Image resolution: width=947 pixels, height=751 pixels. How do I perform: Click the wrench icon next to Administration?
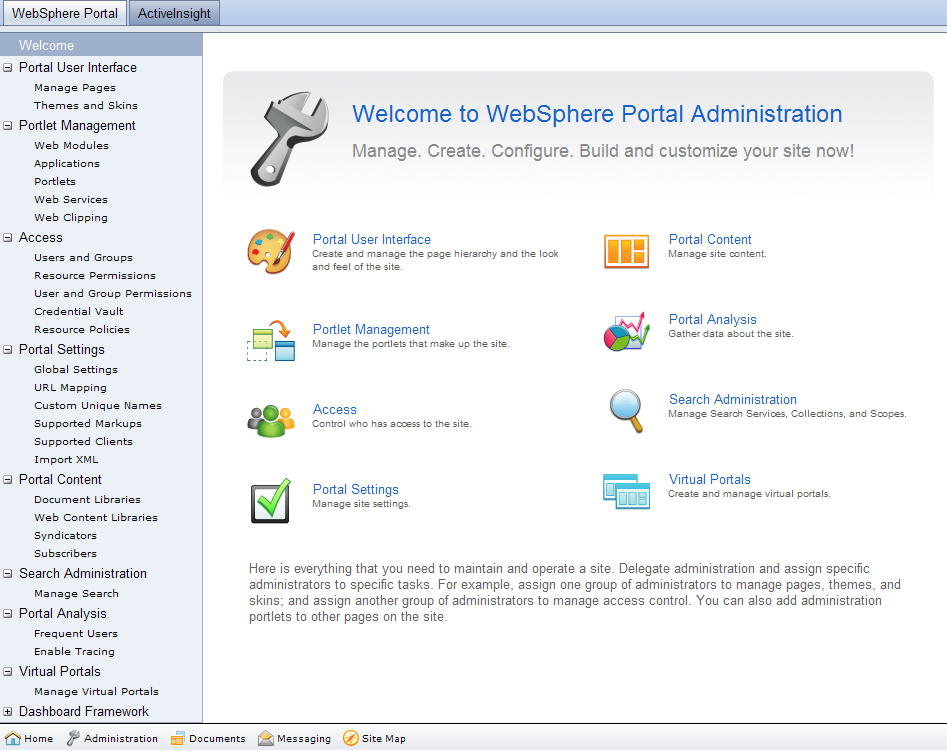pyautogui.click(x=73, y=738)
